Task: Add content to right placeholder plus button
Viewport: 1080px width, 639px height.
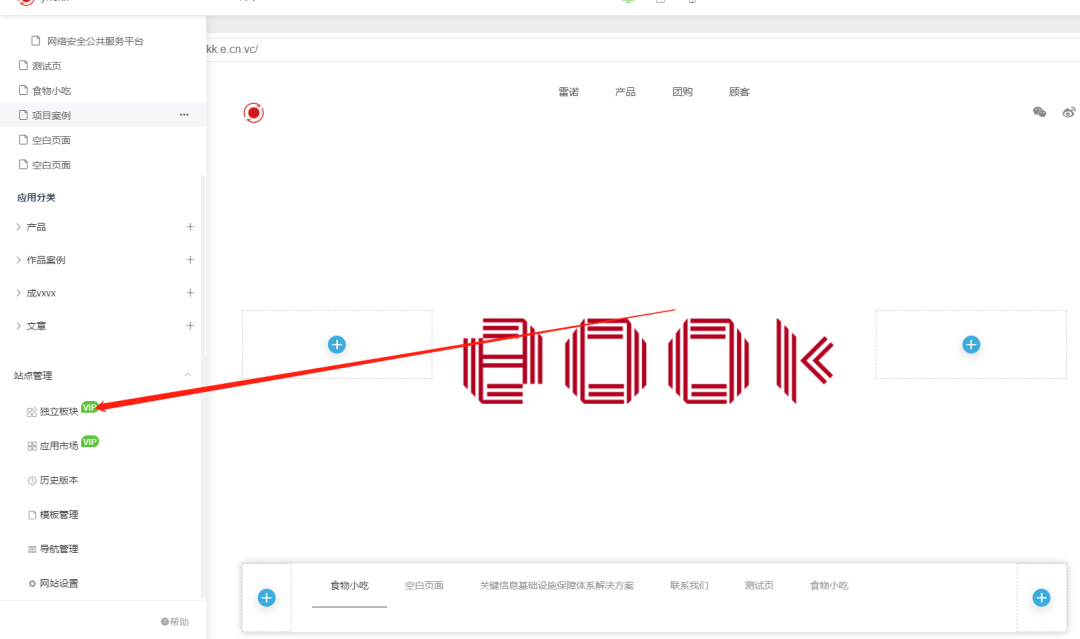Action: coord(971,344)
